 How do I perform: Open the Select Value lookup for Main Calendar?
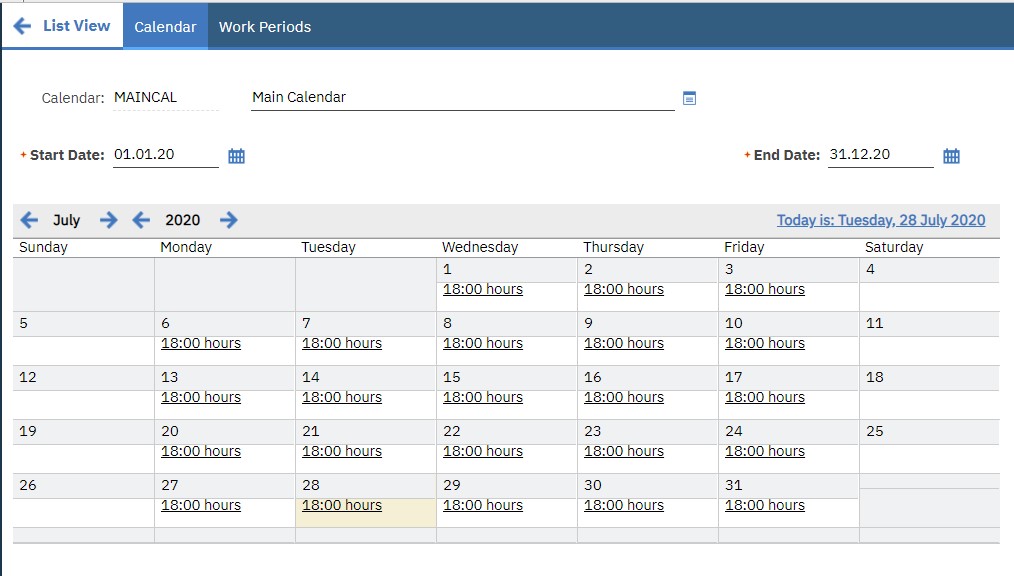point(689,97)
